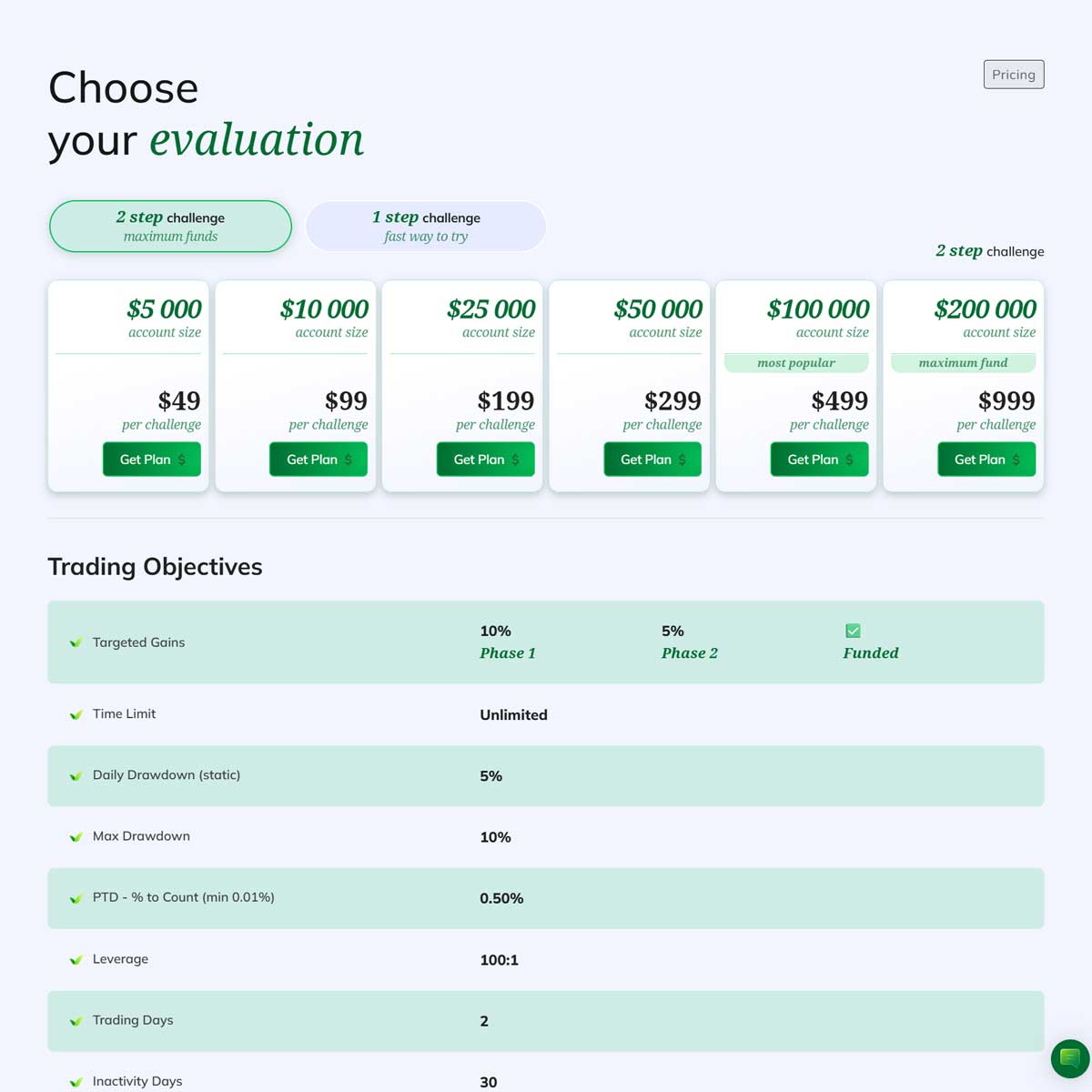Get Plan for the $5 000 account

tap(152, 460)
